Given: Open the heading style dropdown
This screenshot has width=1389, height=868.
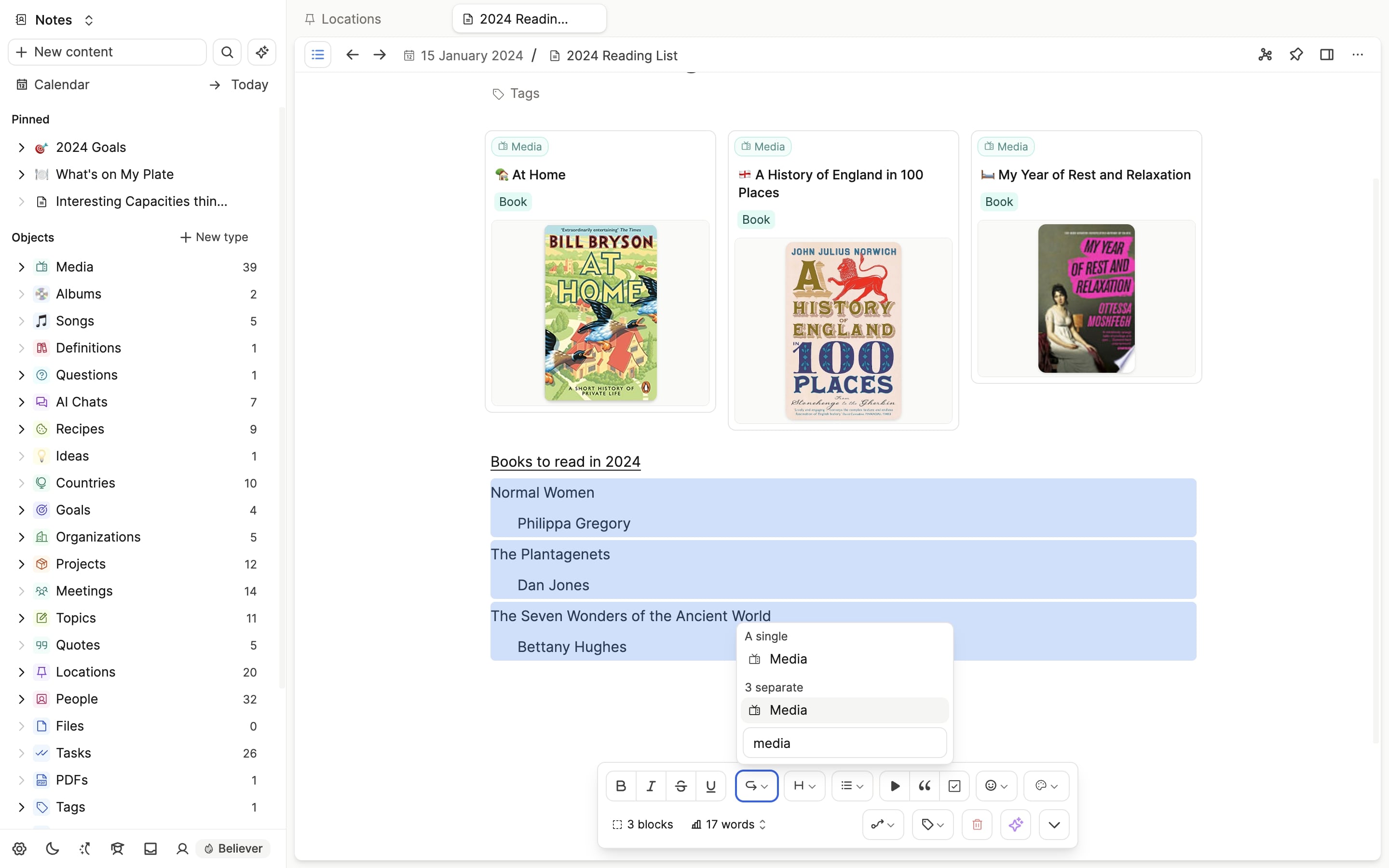Looking at the screenshot, I should [x=804, y=786].
